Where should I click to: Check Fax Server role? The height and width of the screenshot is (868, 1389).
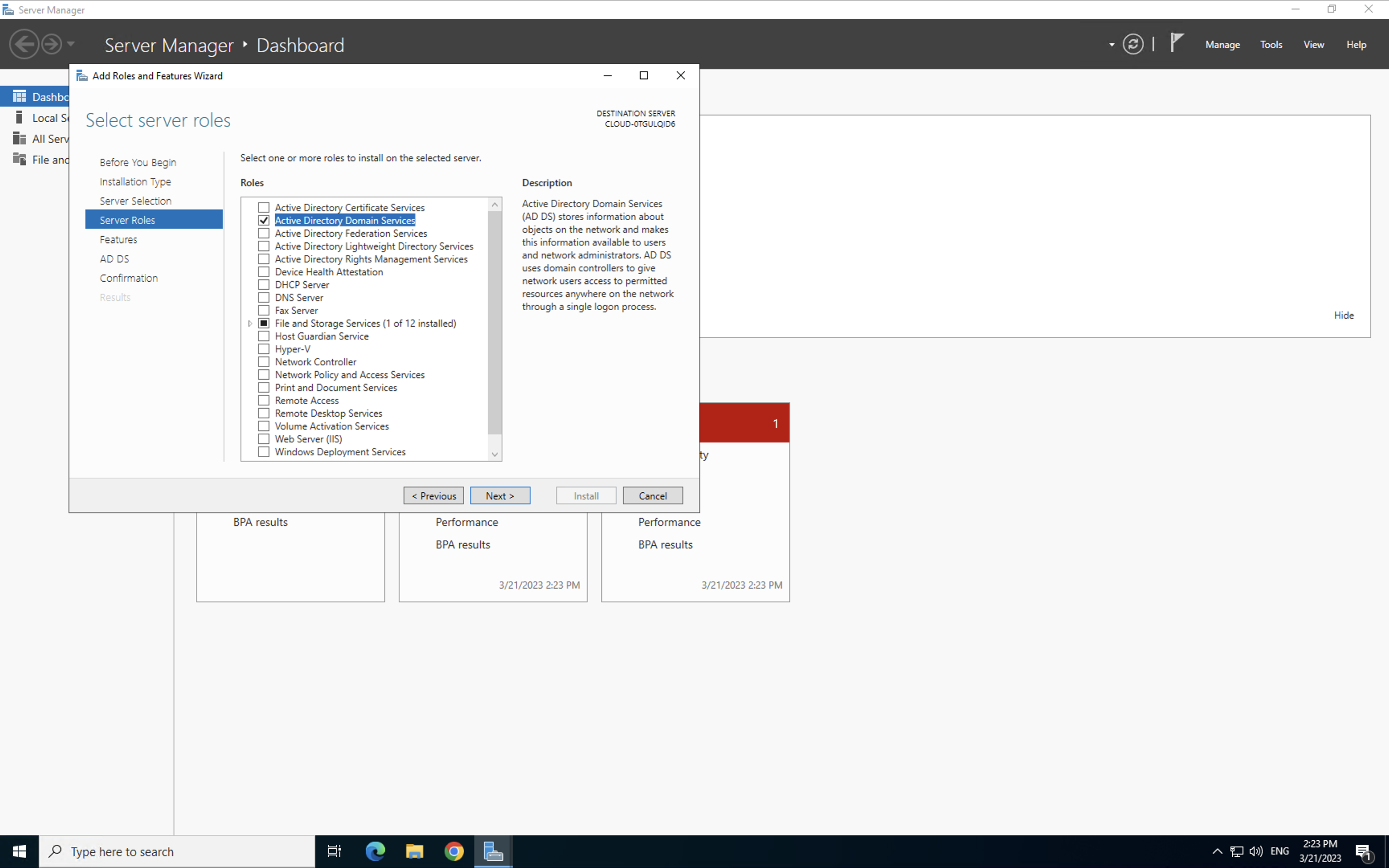[263, 310]
